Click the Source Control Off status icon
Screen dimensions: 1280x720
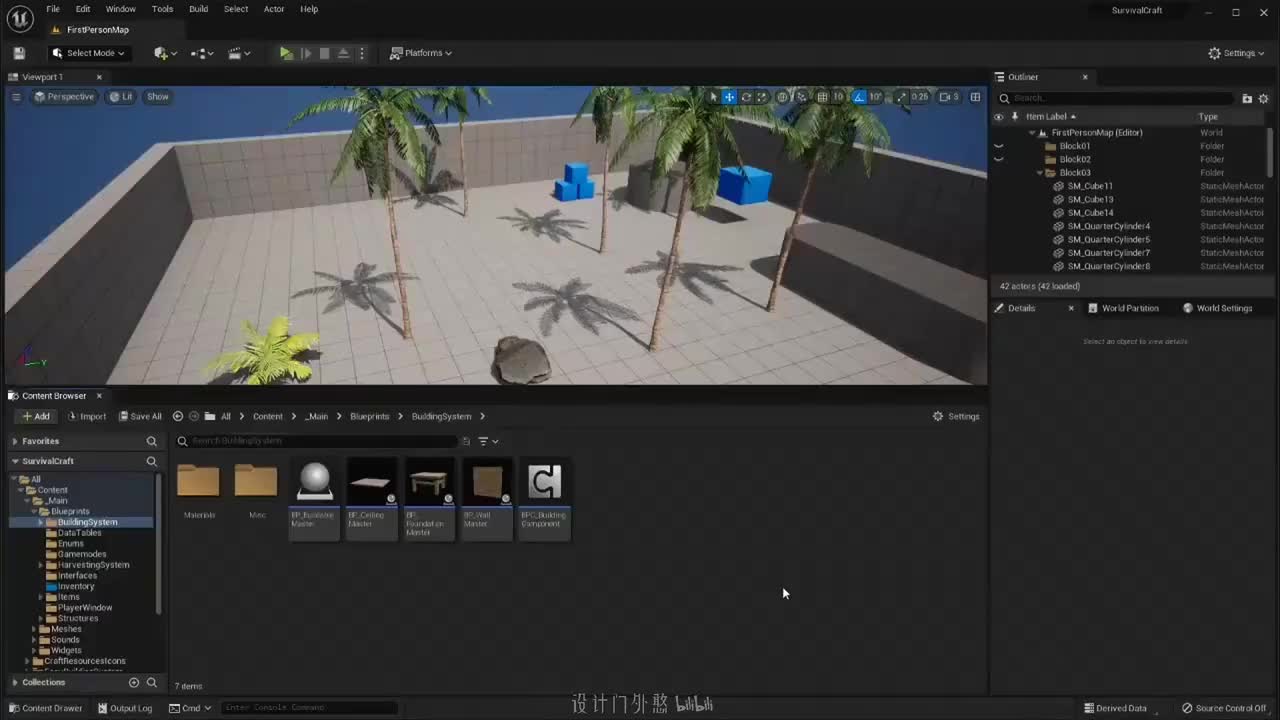pyautogui.click(x=1223, y=708)
